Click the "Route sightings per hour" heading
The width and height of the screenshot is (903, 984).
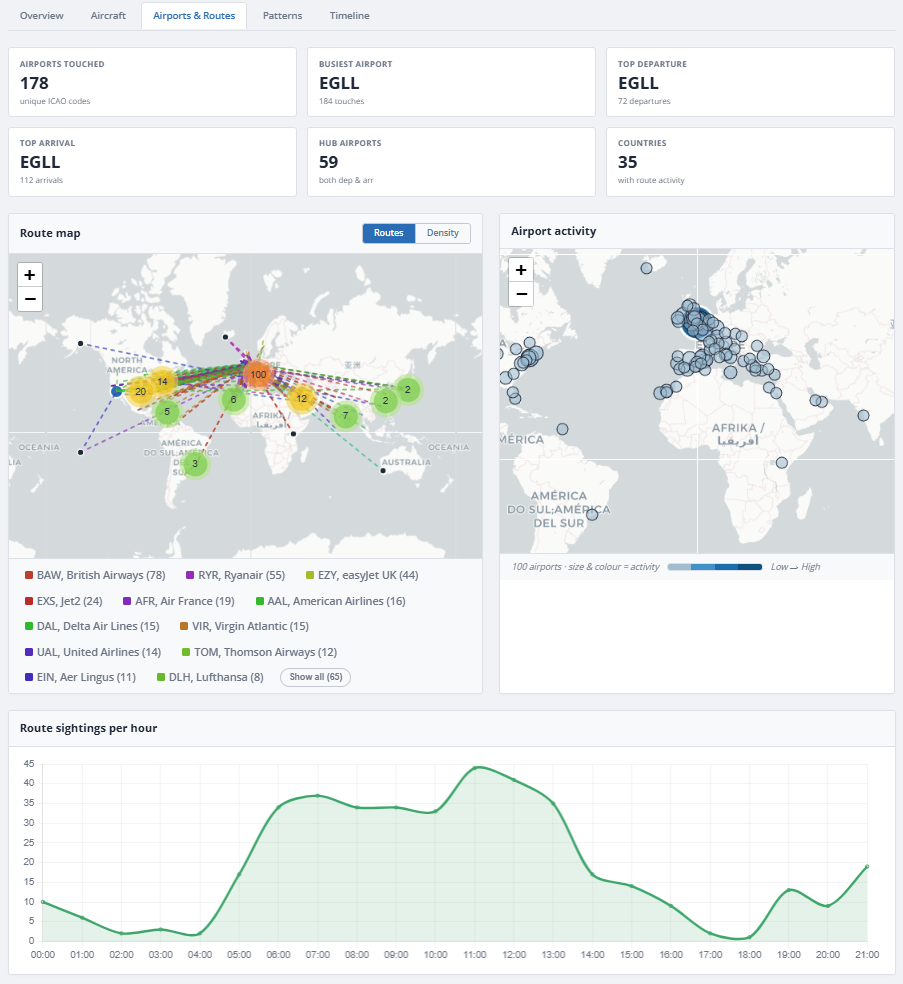[x=88, y=728]
